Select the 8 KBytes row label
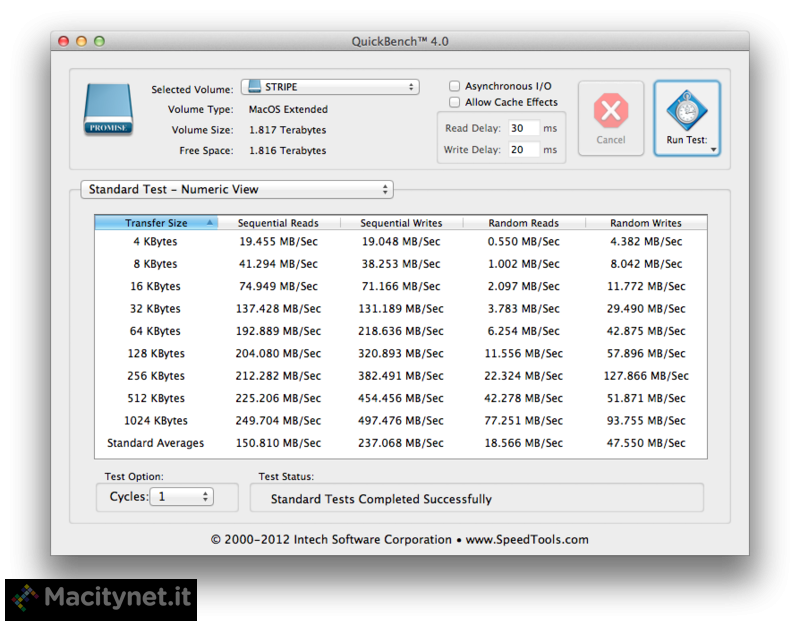800x626 pixels. 156,264
